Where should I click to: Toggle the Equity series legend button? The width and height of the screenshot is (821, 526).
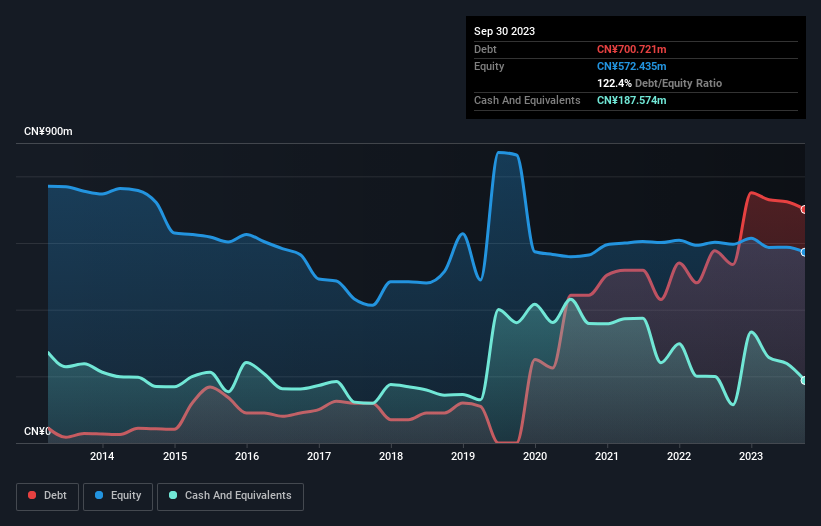[118, 496]
